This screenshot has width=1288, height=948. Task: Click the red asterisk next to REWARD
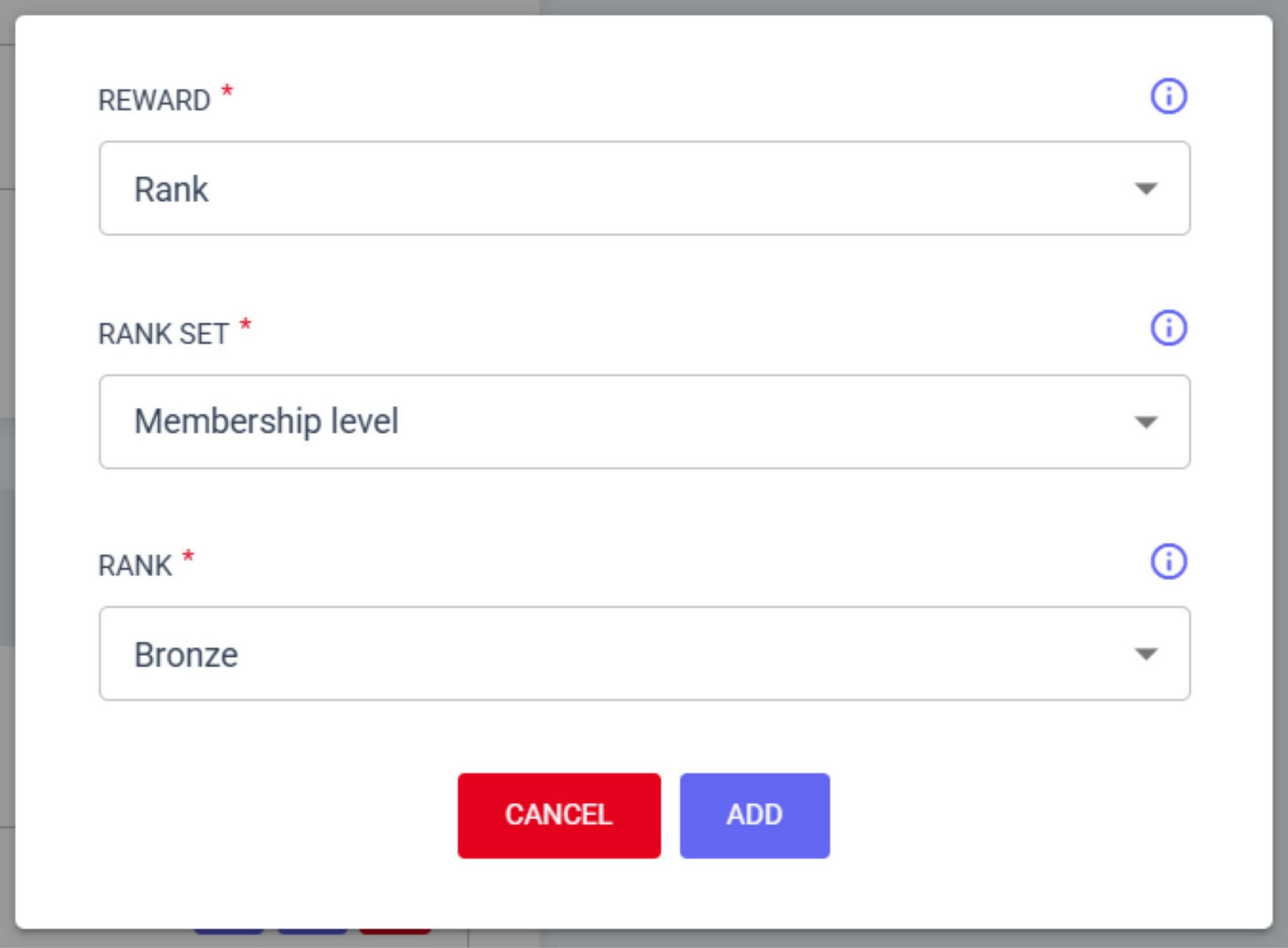pyautogui.click(x=227, y=91)
